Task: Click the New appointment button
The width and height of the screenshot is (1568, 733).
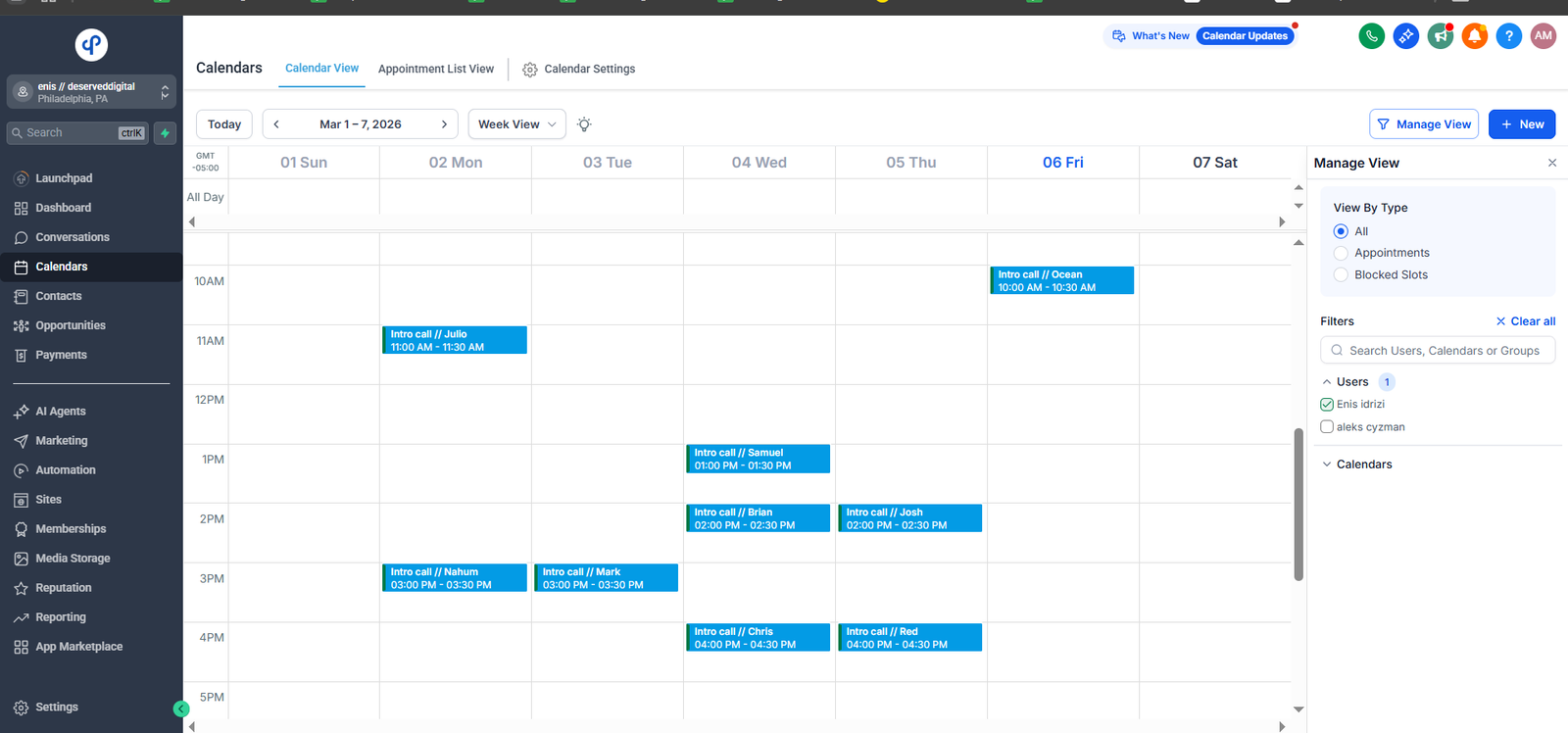Action: pos(1521,124)
